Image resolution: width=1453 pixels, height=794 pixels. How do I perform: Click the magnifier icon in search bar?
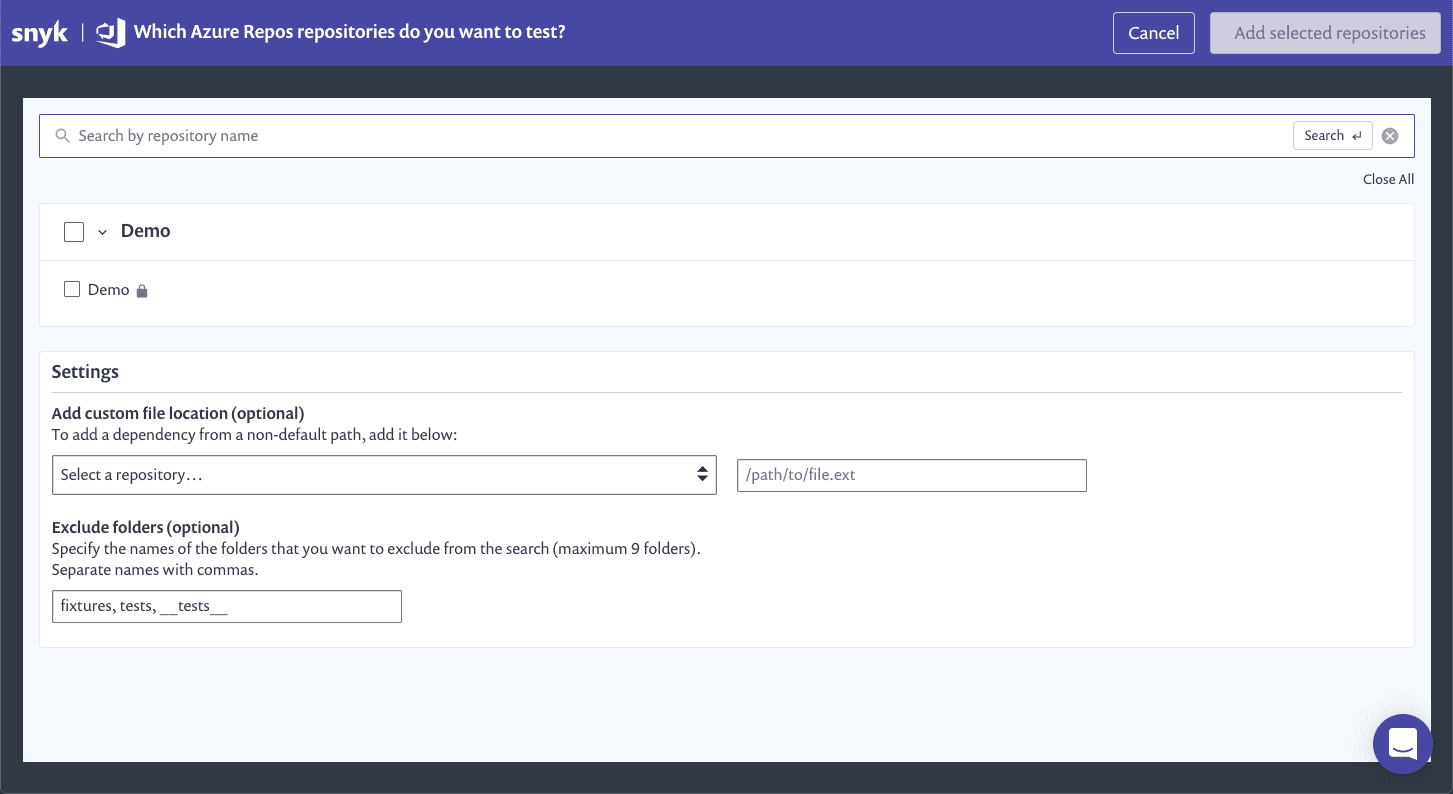(62, 136)
